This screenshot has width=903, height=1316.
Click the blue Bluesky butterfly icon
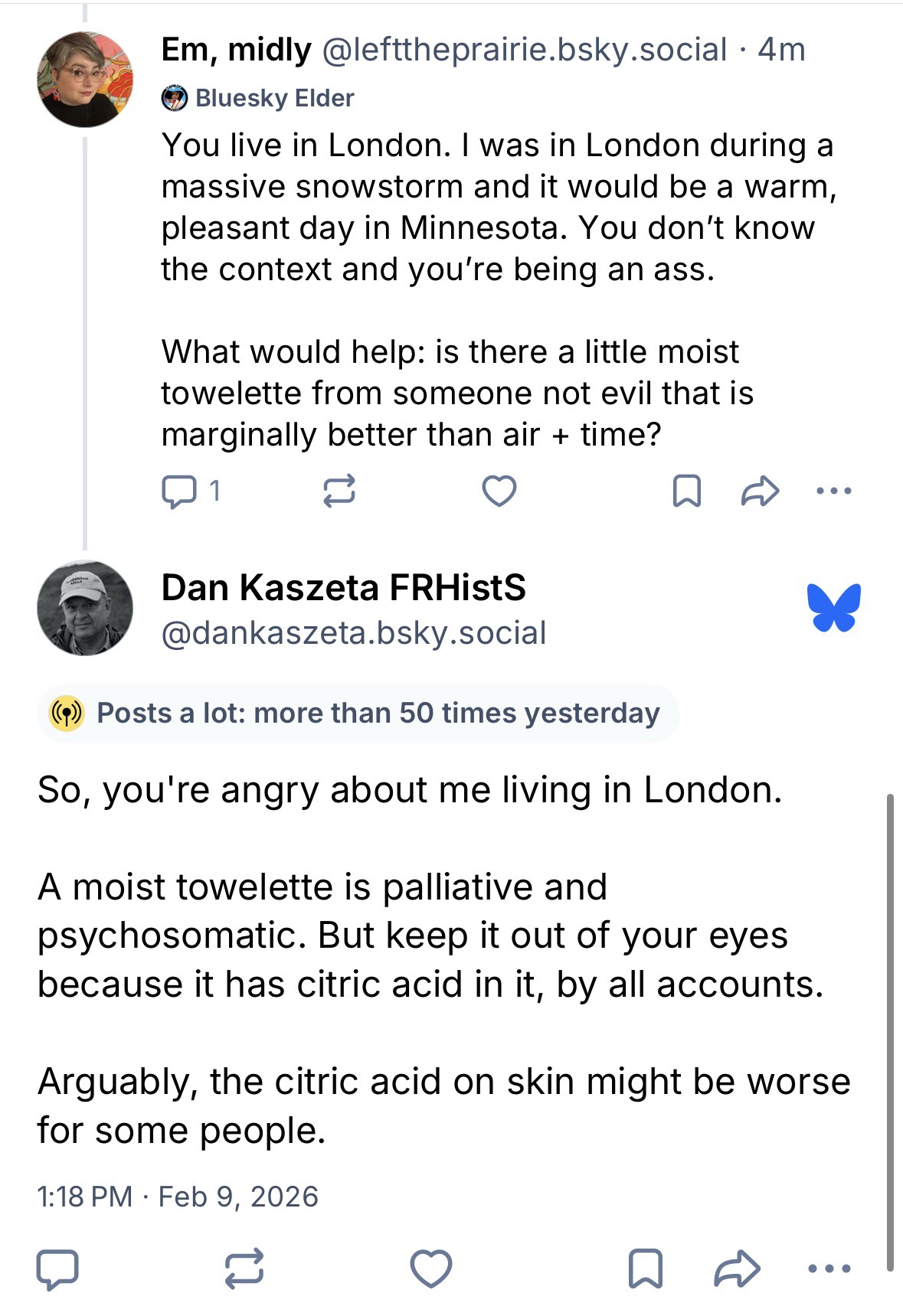click(x=833, y=608)
